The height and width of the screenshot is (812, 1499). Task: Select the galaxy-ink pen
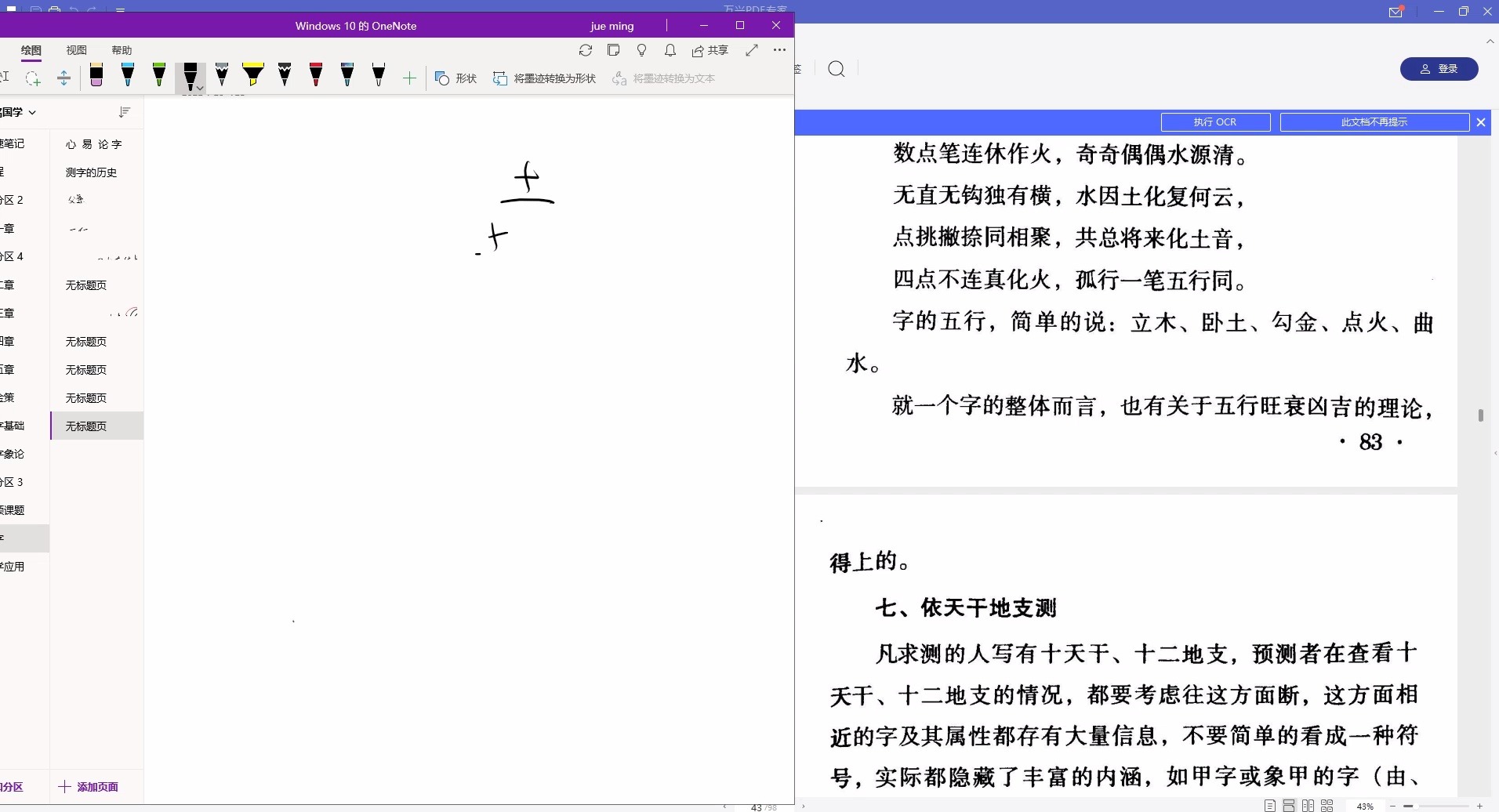pyautogui.click(x=347, y=75)
